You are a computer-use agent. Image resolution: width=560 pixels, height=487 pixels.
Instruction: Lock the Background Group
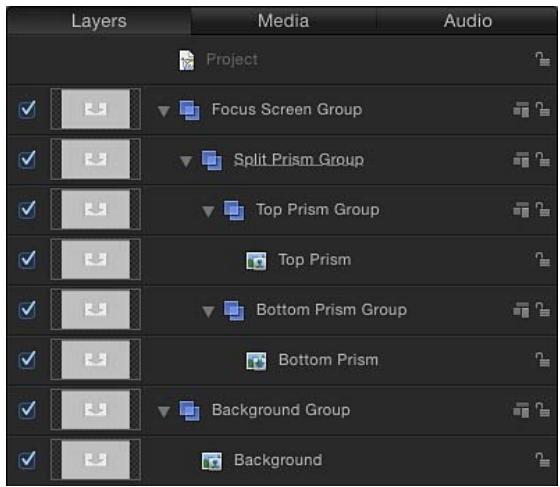[542, 410]
